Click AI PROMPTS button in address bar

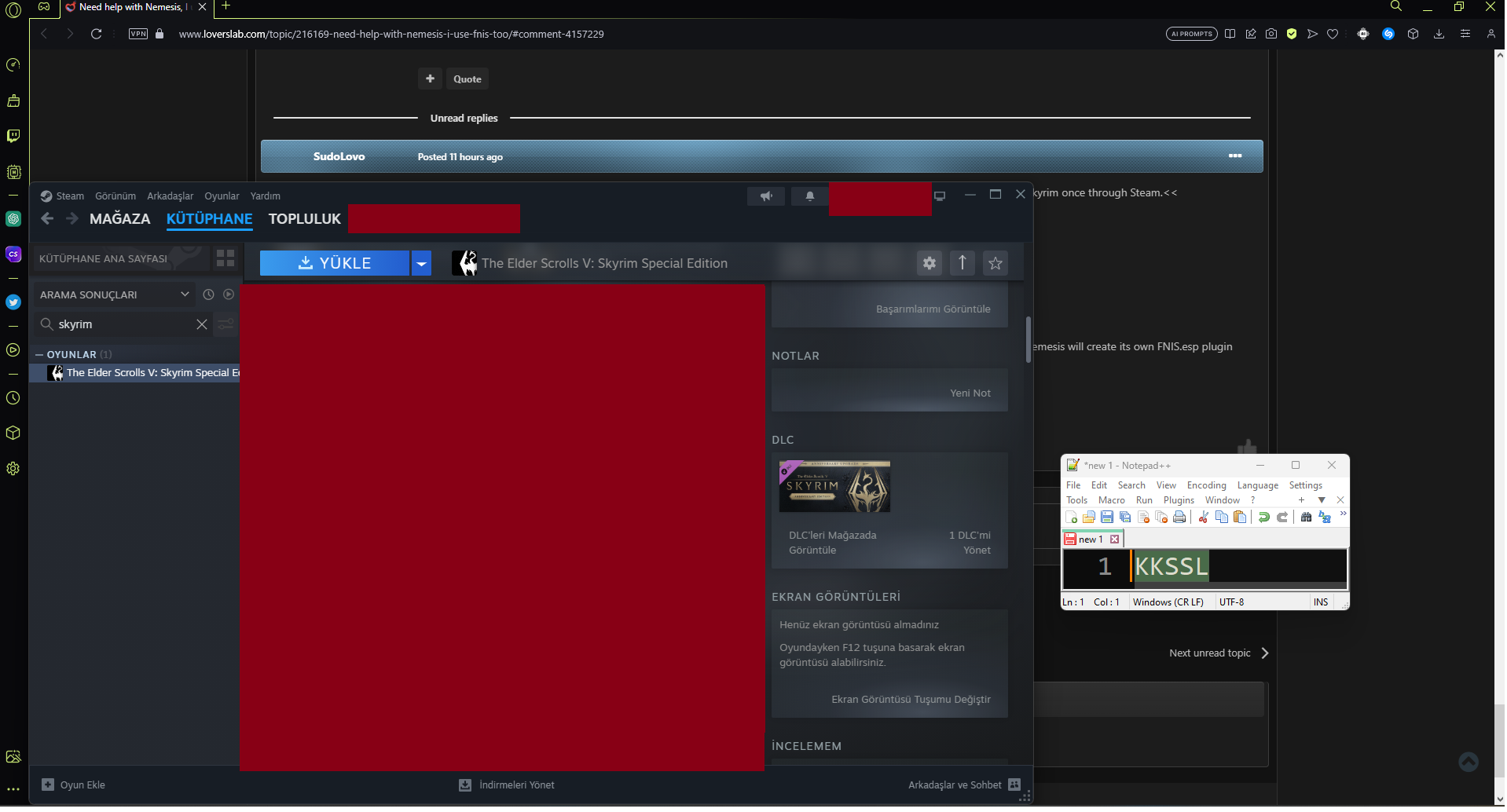tap(1191, 34)
